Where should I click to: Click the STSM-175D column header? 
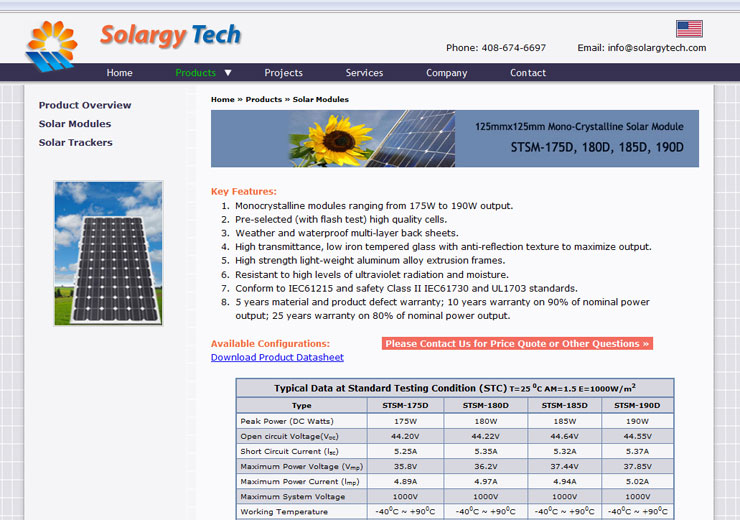point(405,405)
